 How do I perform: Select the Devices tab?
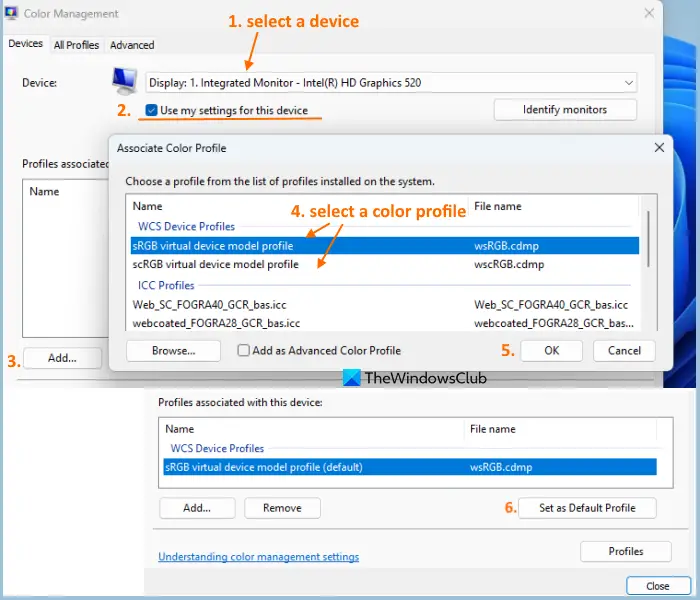pyautogui.click(x=26, y=45)
